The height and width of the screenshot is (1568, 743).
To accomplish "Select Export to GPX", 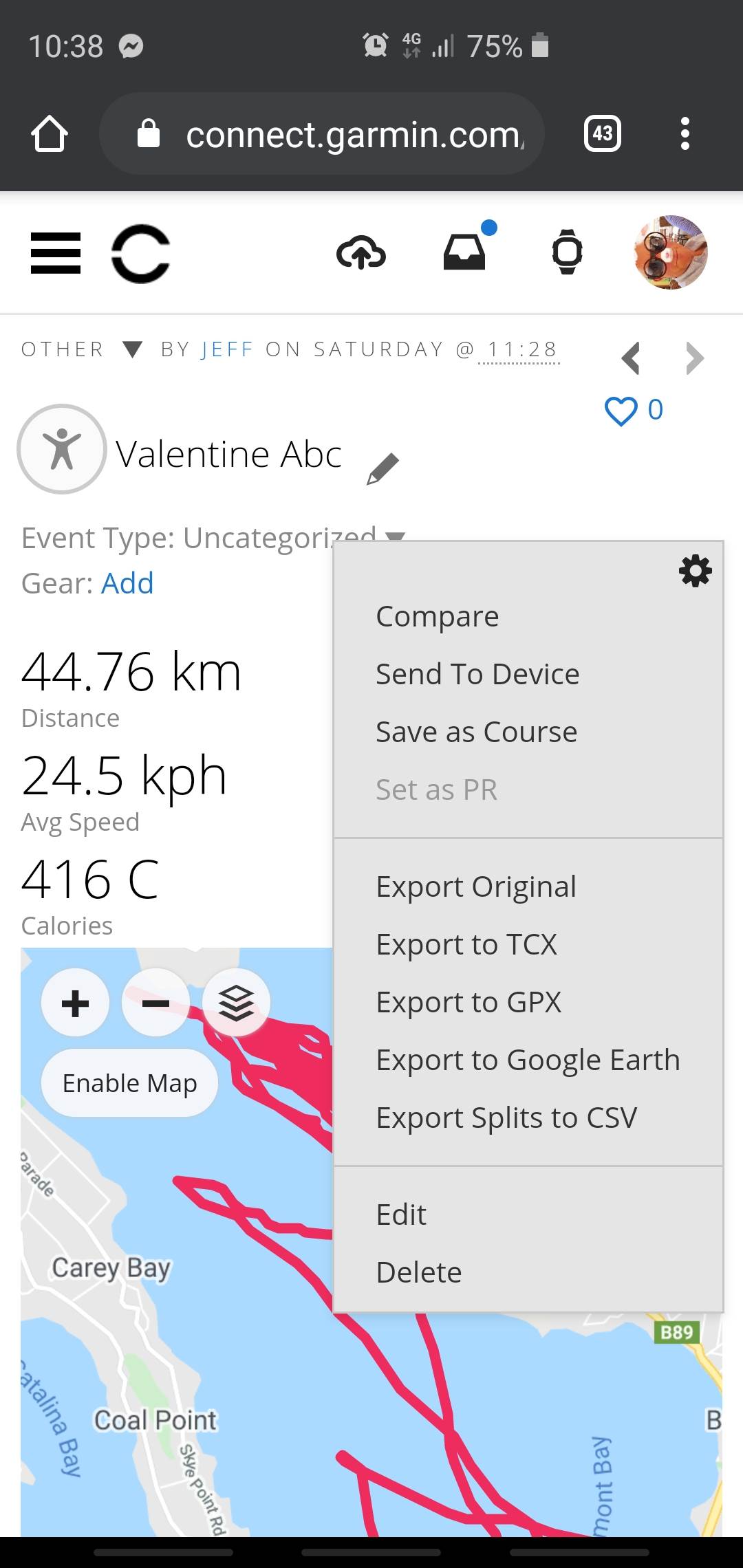I will pyautogui.click(x=469, y=1002).
